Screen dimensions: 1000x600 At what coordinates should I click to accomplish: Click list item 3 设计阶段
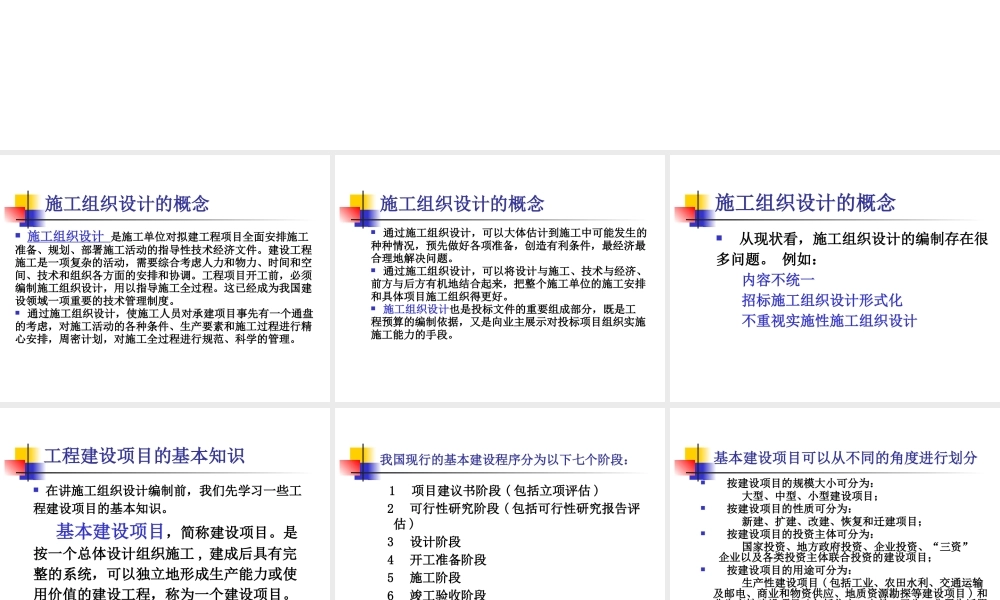coord(423,541)
